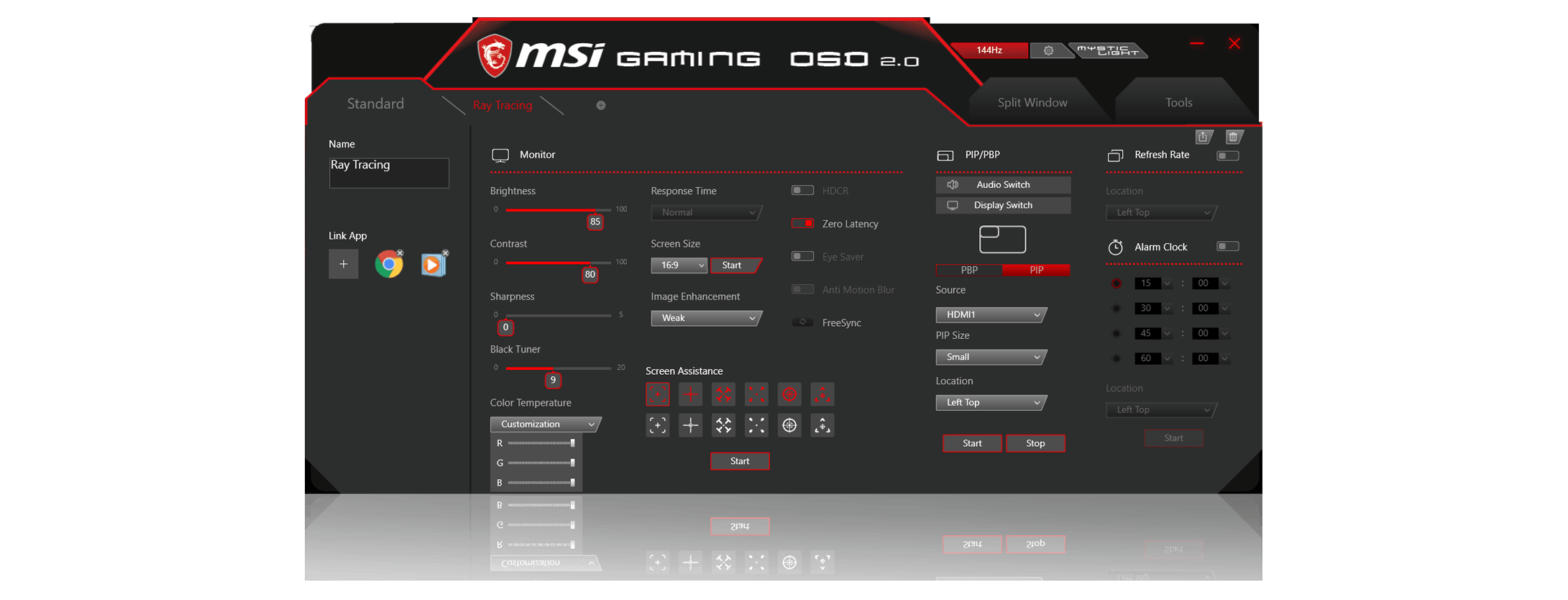This screenshot has width=1568, height=600.
Task: Select the 30:00 alarm radio button
Action: [x=1117, y=309]
